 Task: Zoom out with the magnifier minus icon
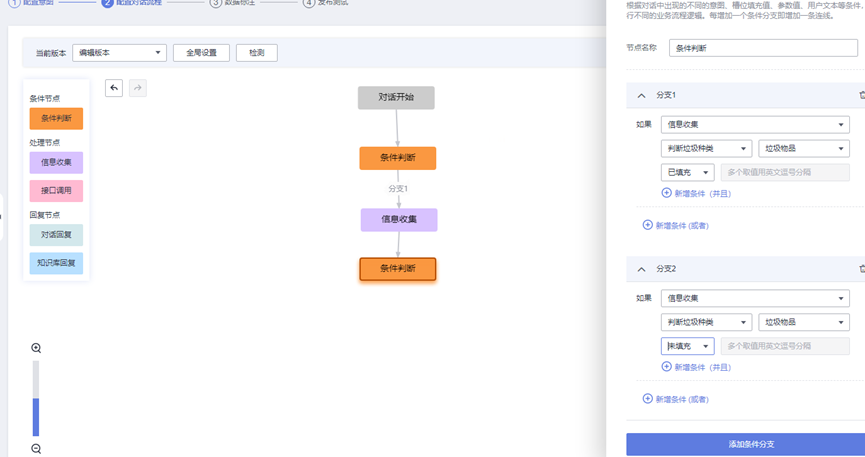pos(36,449)
